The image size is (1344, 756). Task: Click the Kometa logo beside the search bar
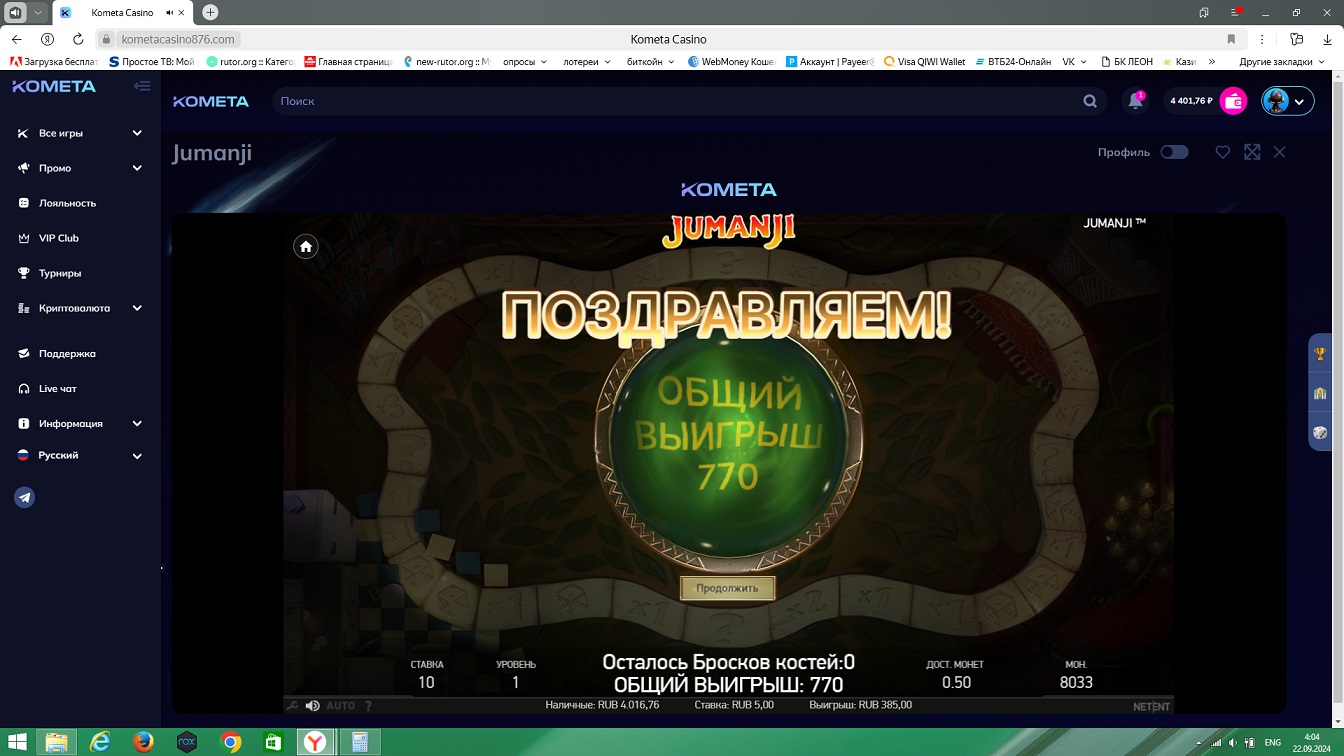pyautogui.click(x=211, y=101)
